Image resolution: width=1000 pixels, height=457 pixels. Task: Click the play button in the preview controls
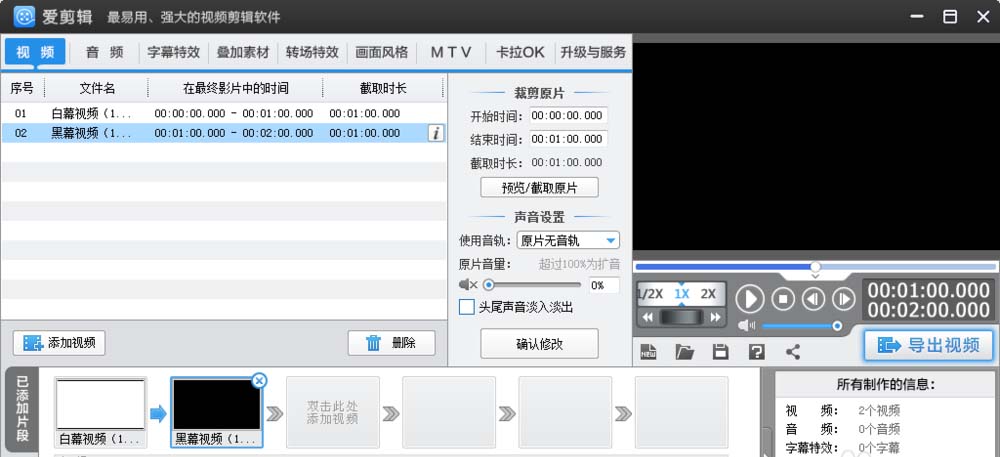pos(750,298)
